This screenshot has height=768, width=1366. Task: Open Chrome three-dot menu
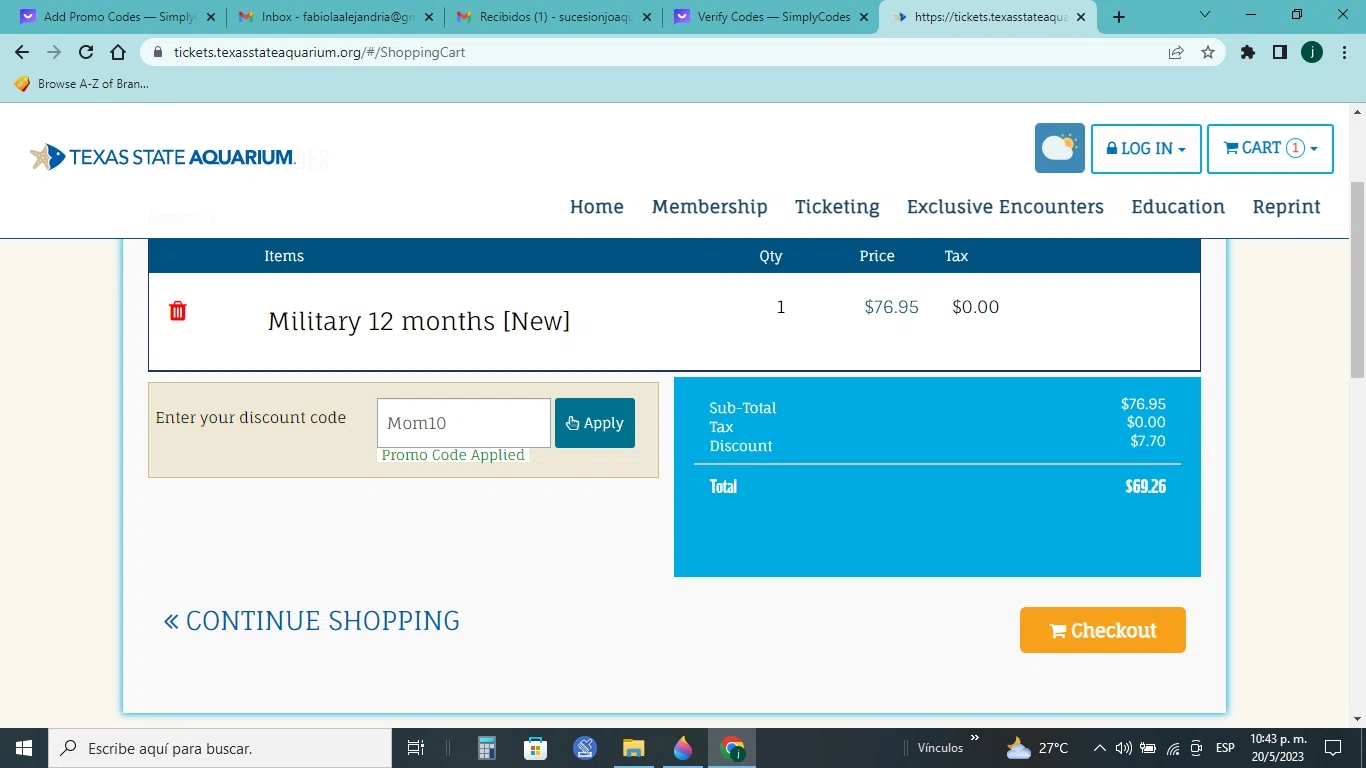point(1344,52)
